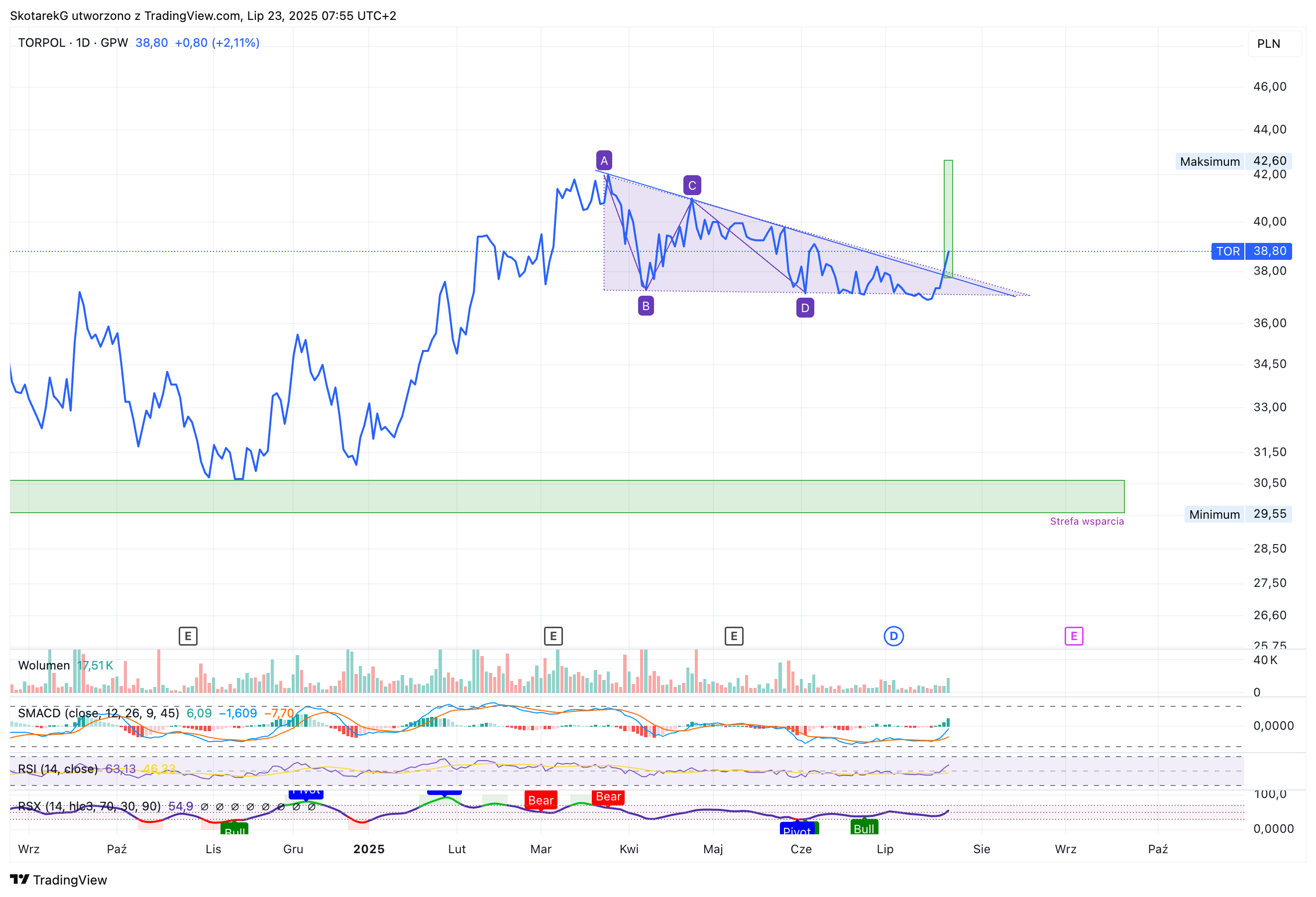
Task: Click the Strefa wsparcia zone text
Action: (x=1087, y=521)
